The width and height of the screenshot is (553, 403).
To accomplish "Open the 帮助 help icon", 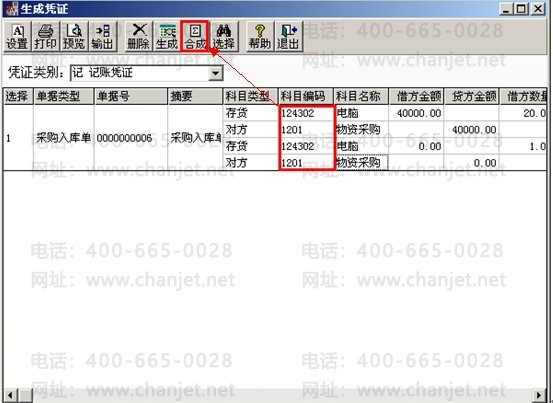I will tap(260, 37).
